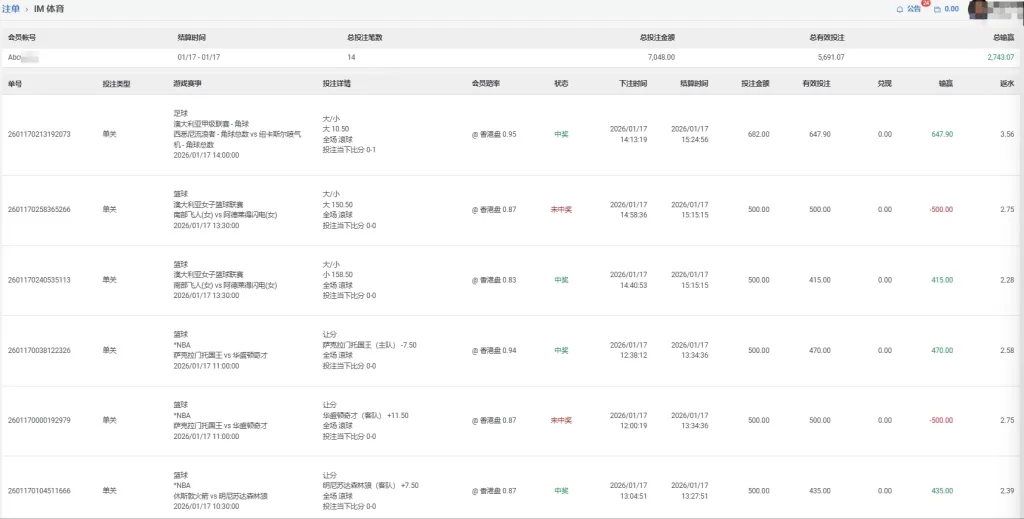Select order number 2601170258365266

coord(39,210)
